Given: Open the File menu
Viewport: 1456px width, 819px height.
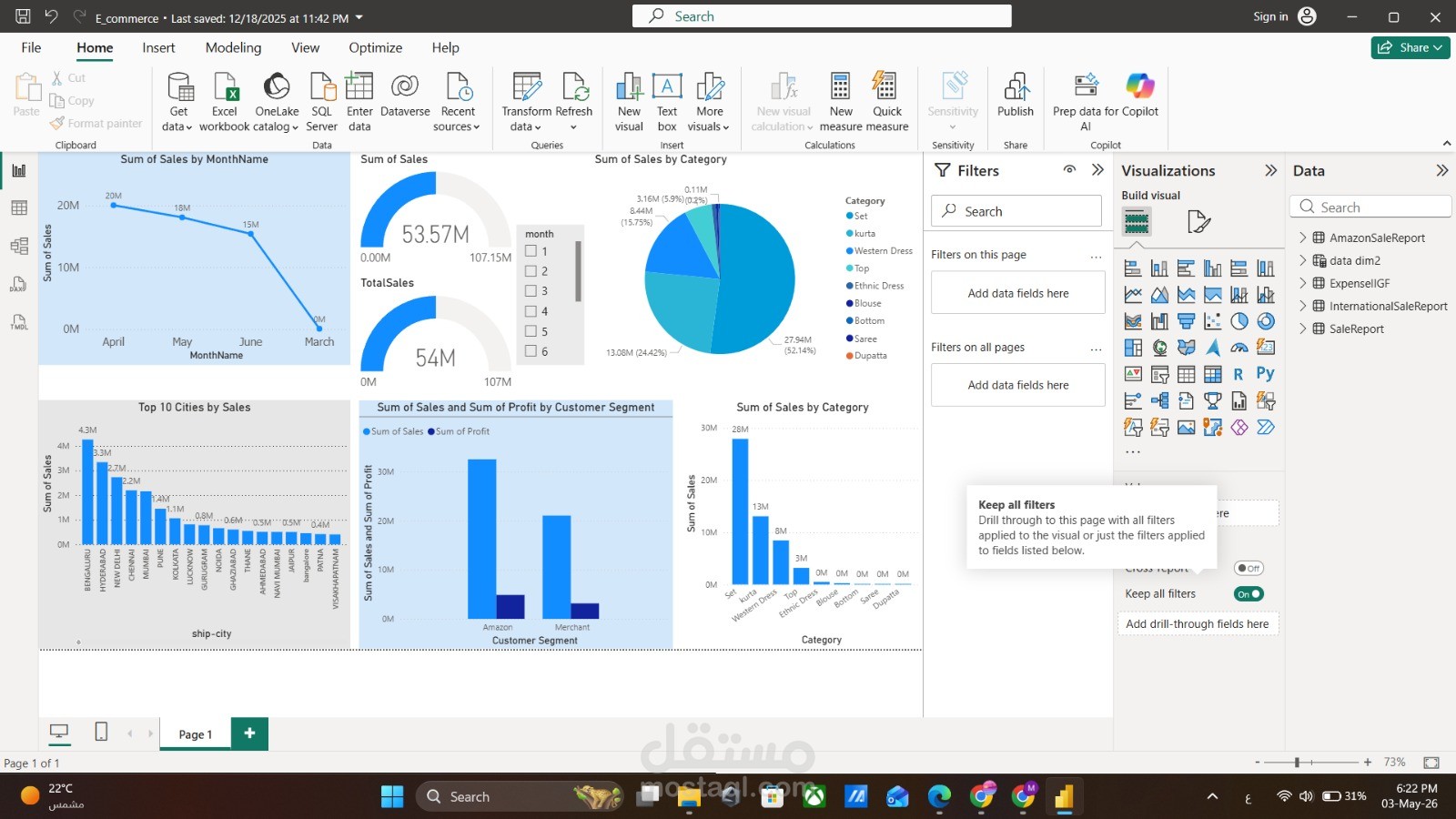Looking at the screenshot, I should point(31,47).
